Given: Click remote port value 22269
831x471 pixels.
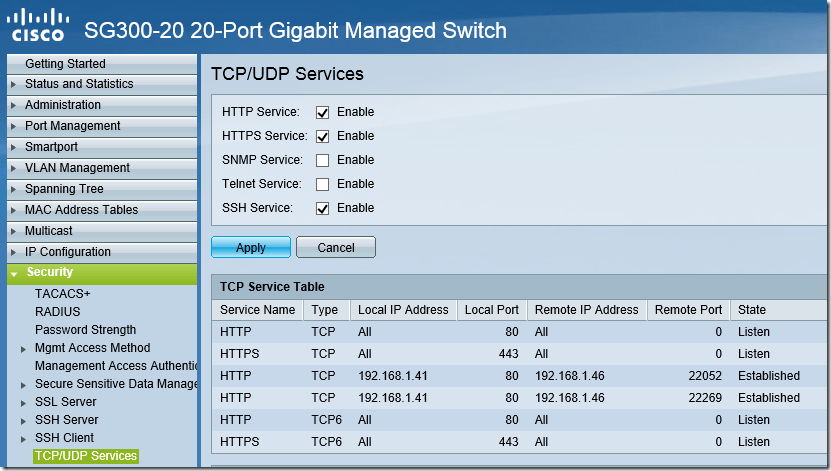Looking at the screenshot, I should [705, 398].
